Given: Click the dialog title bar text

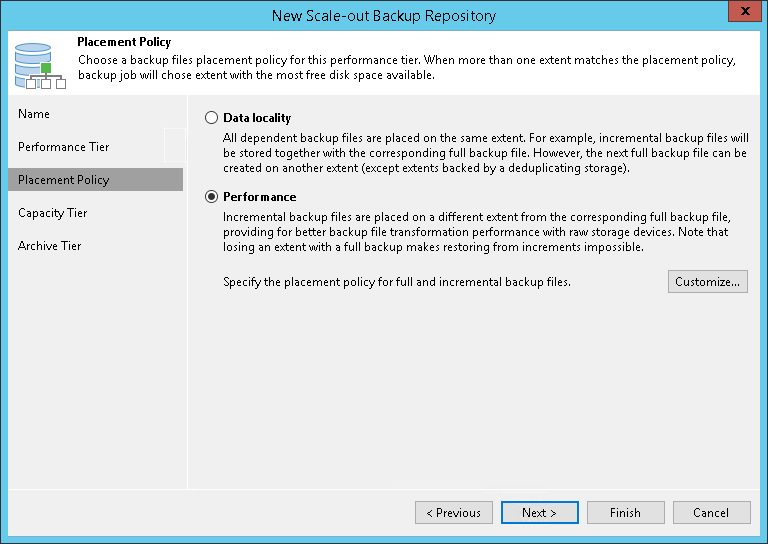Looking at the screenshot, I should (x=384, y=15).
